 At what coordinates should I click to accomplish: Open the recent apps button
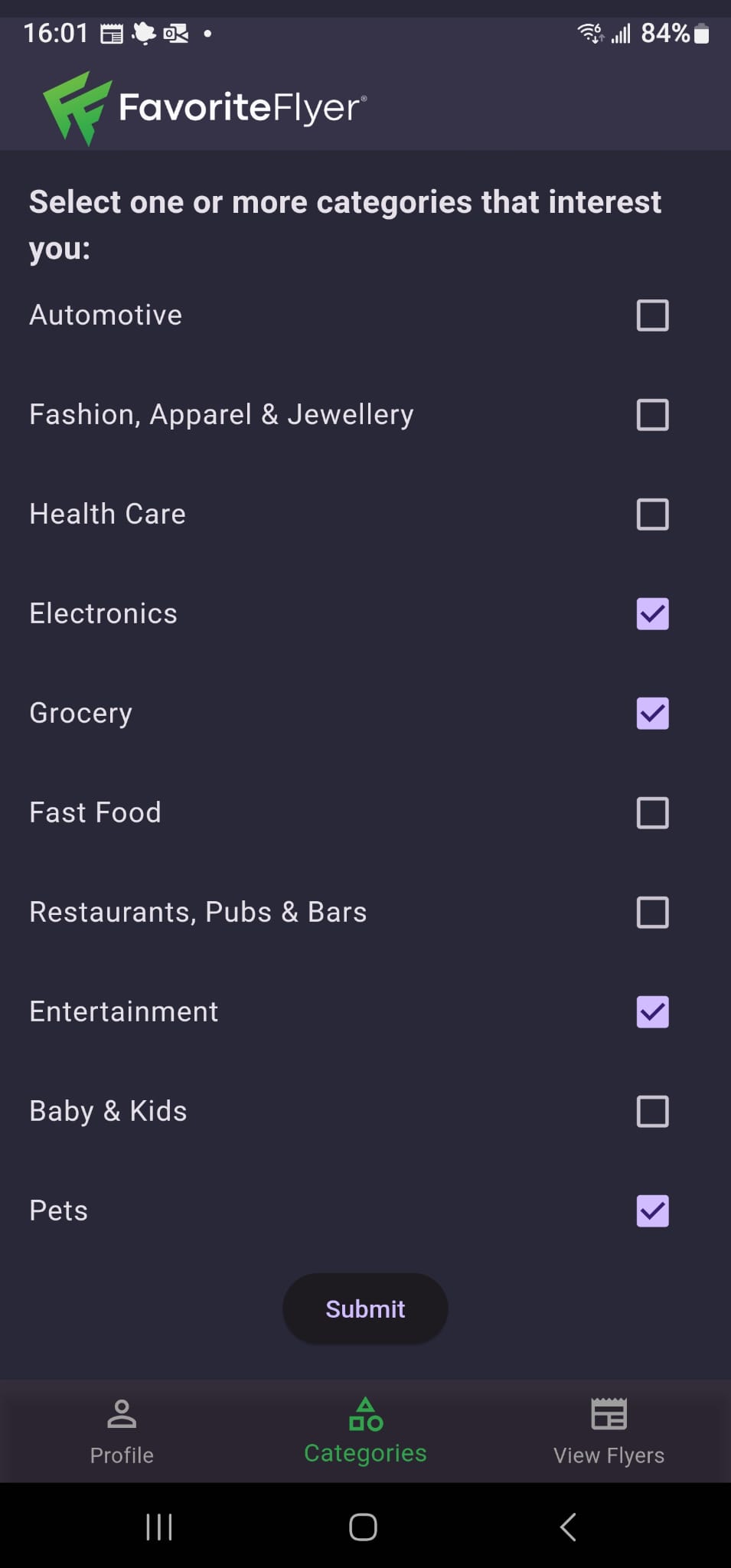[159, 1527]
